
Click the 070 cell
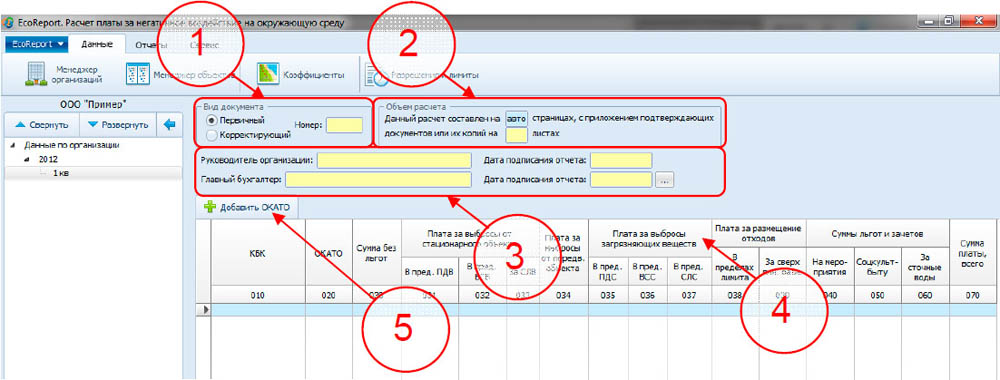(973, 295)
